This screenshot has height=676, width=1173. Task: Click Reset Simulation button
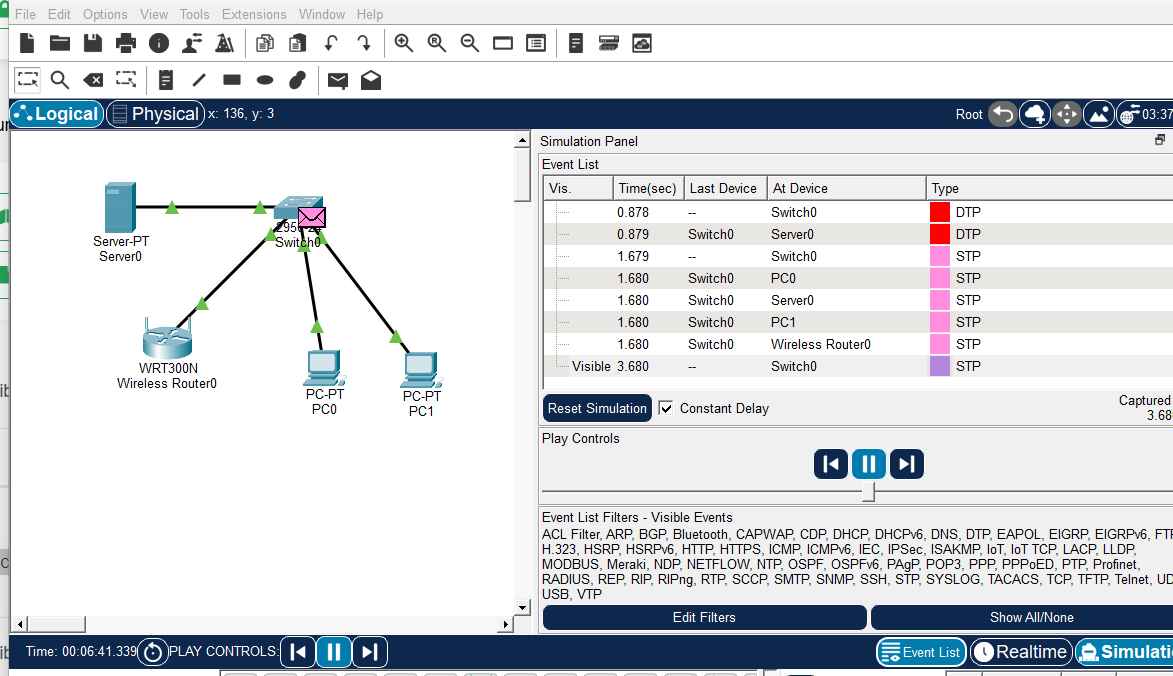click(597, 408)
